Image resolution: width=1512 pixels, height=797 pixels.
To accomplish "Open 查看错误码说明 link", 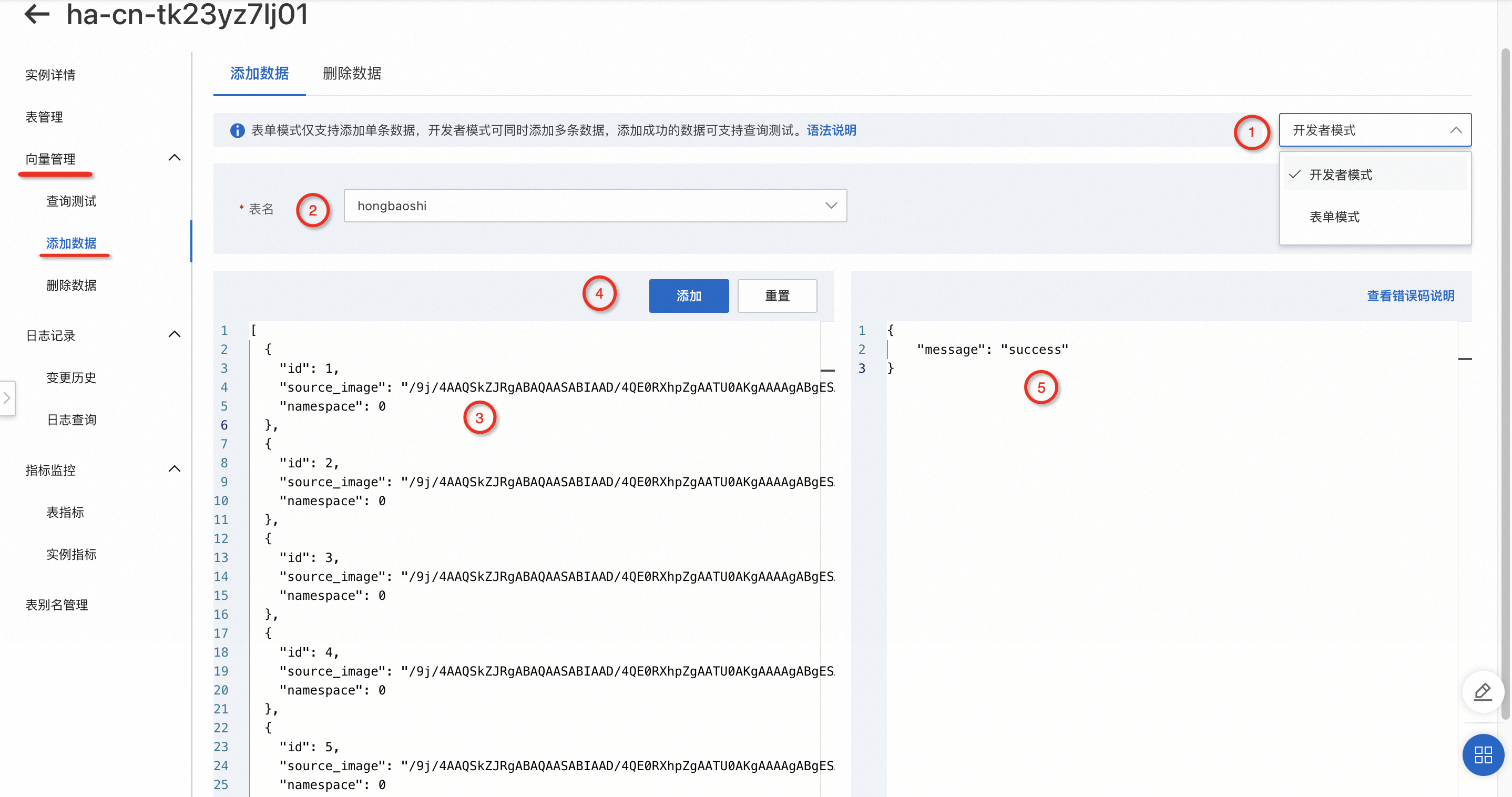I will tap(1410, 296).
